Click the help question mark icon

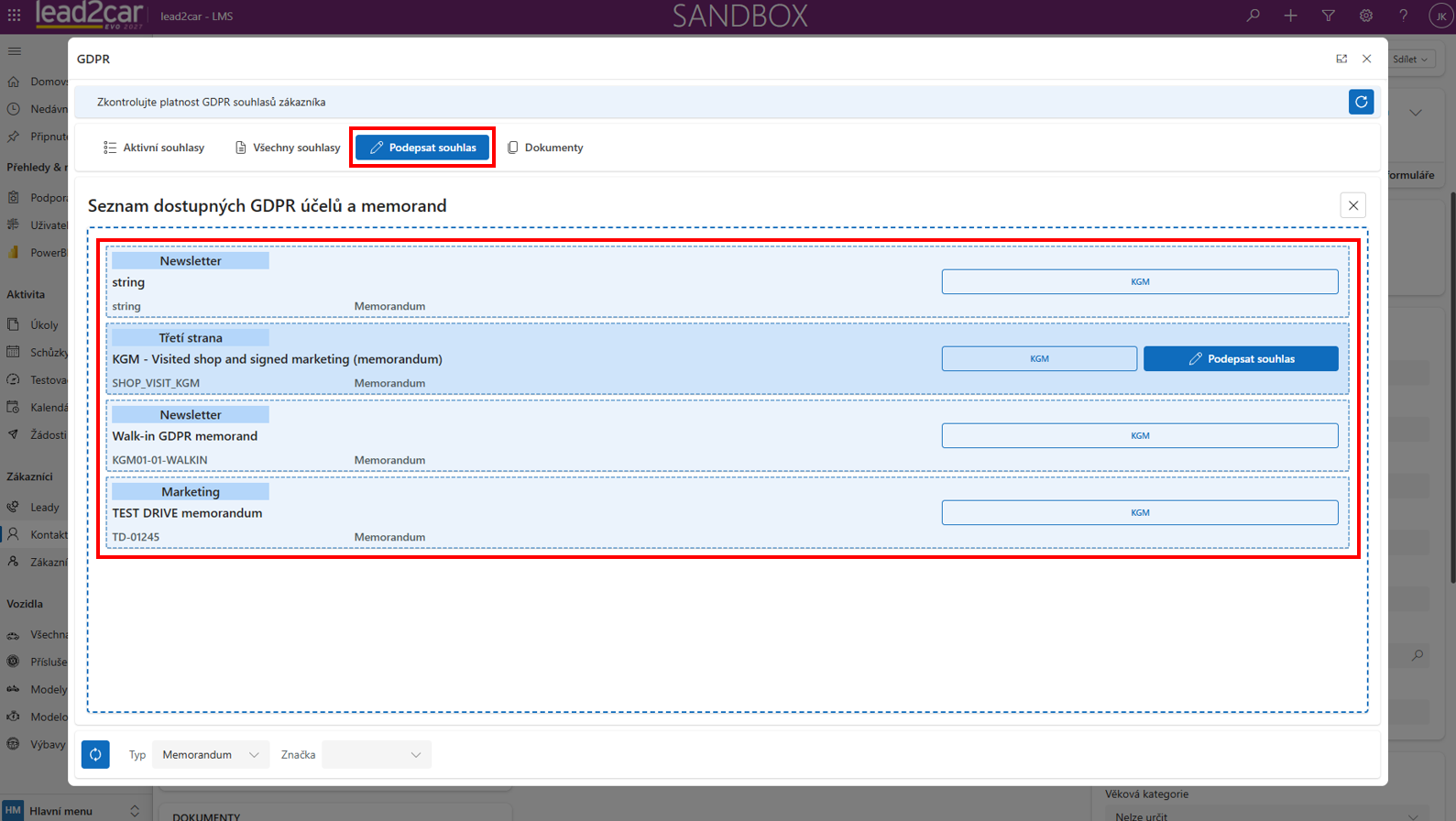pos(1403,16)
